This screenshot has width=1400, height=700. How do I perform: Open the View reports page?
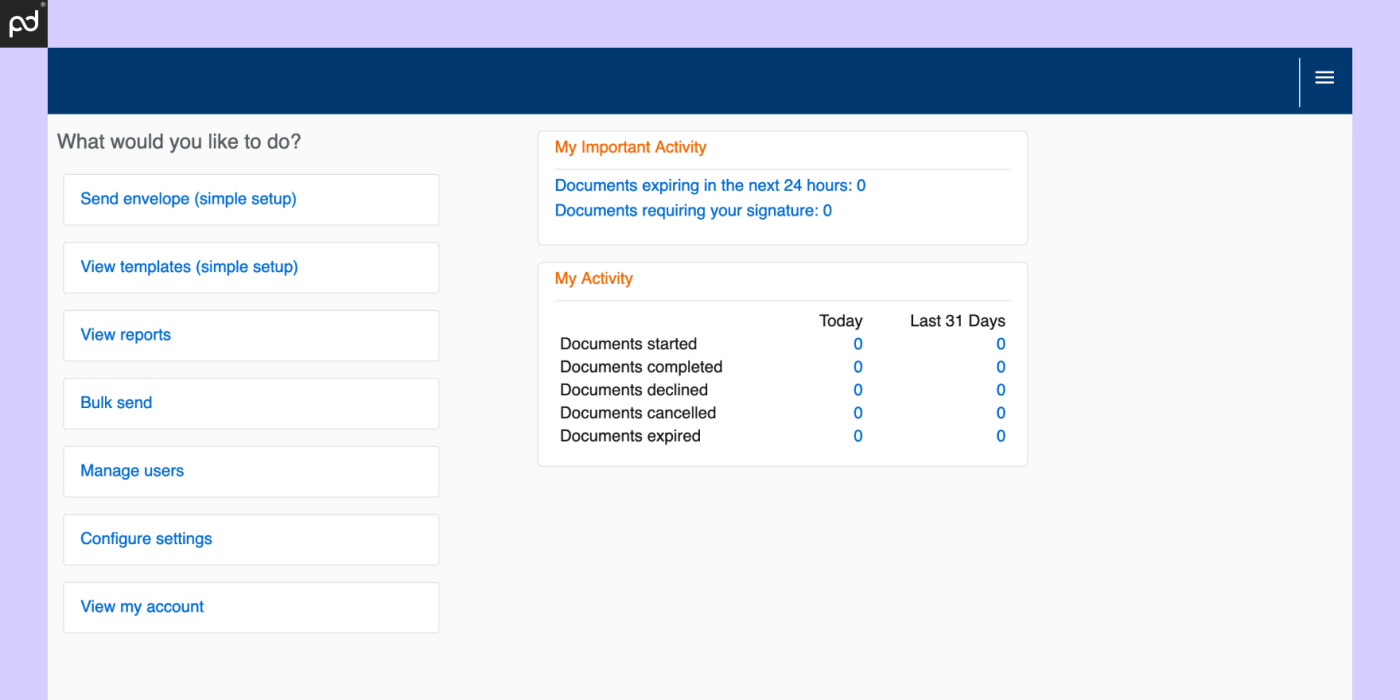(x=125, y=335)
